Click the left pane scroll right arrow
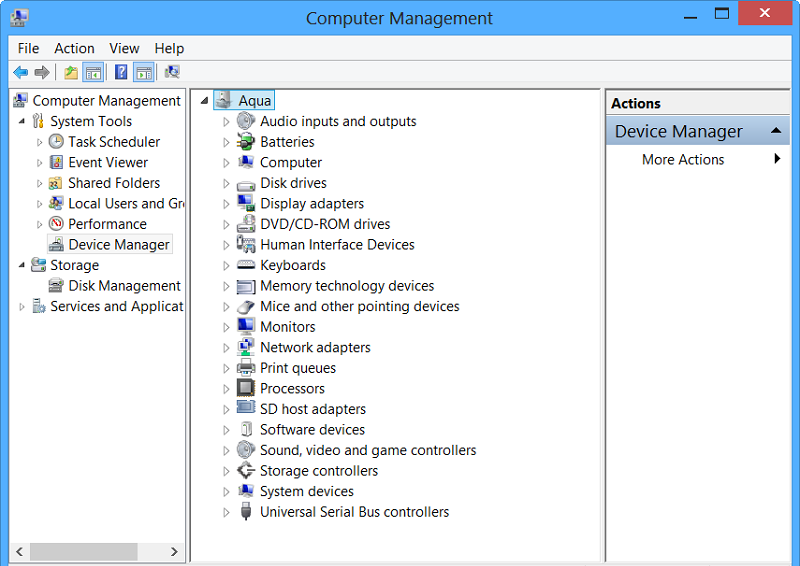The height and width of the screenshot is (566, 800). (x=174, y=551)
